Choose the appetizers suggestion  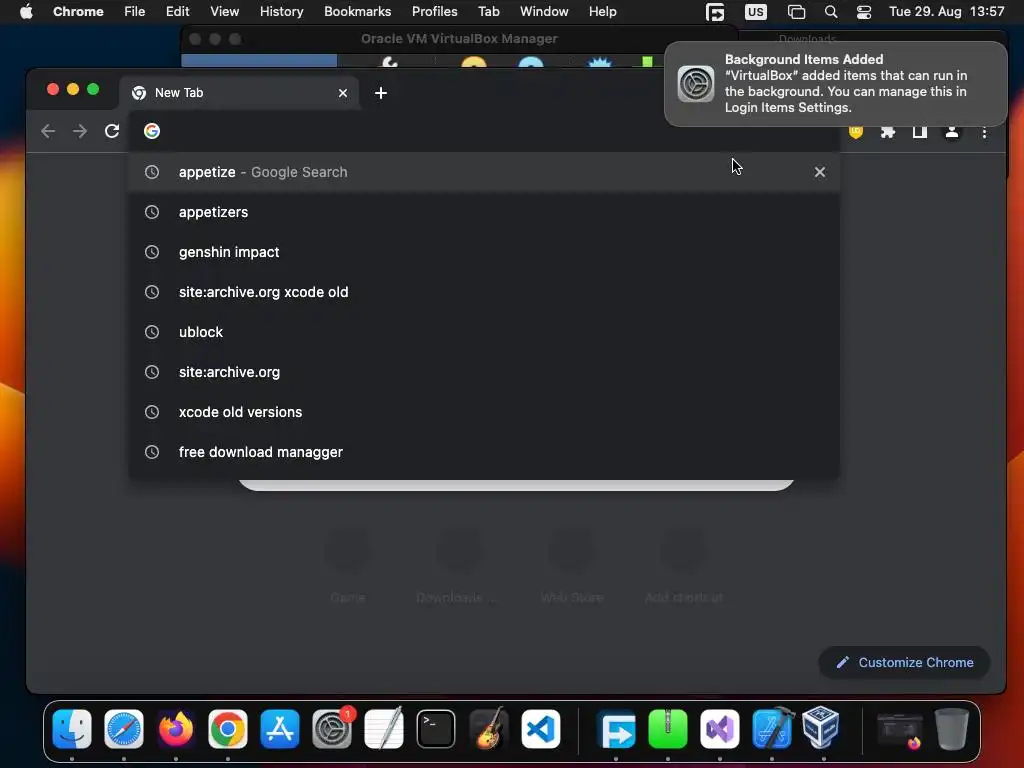(x=483, y=212)
